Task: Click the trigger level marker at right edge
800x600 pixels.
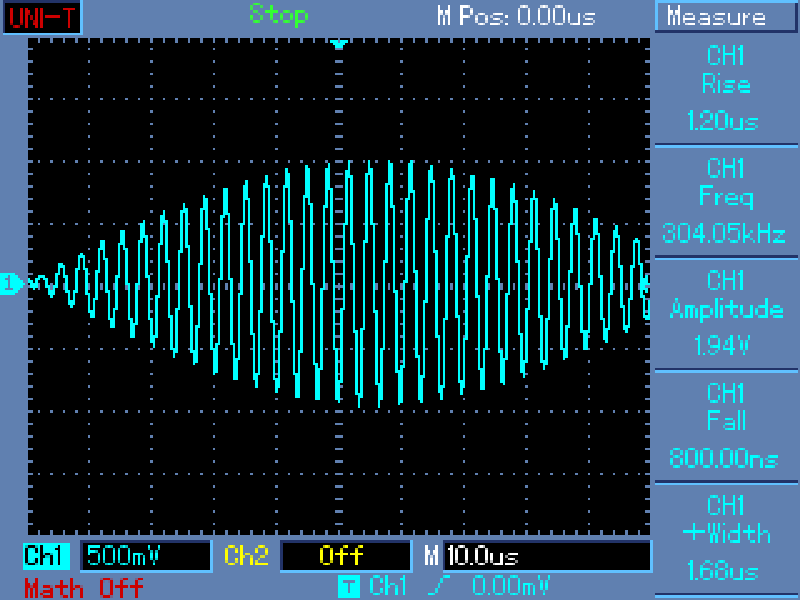Action: (646, 282)
